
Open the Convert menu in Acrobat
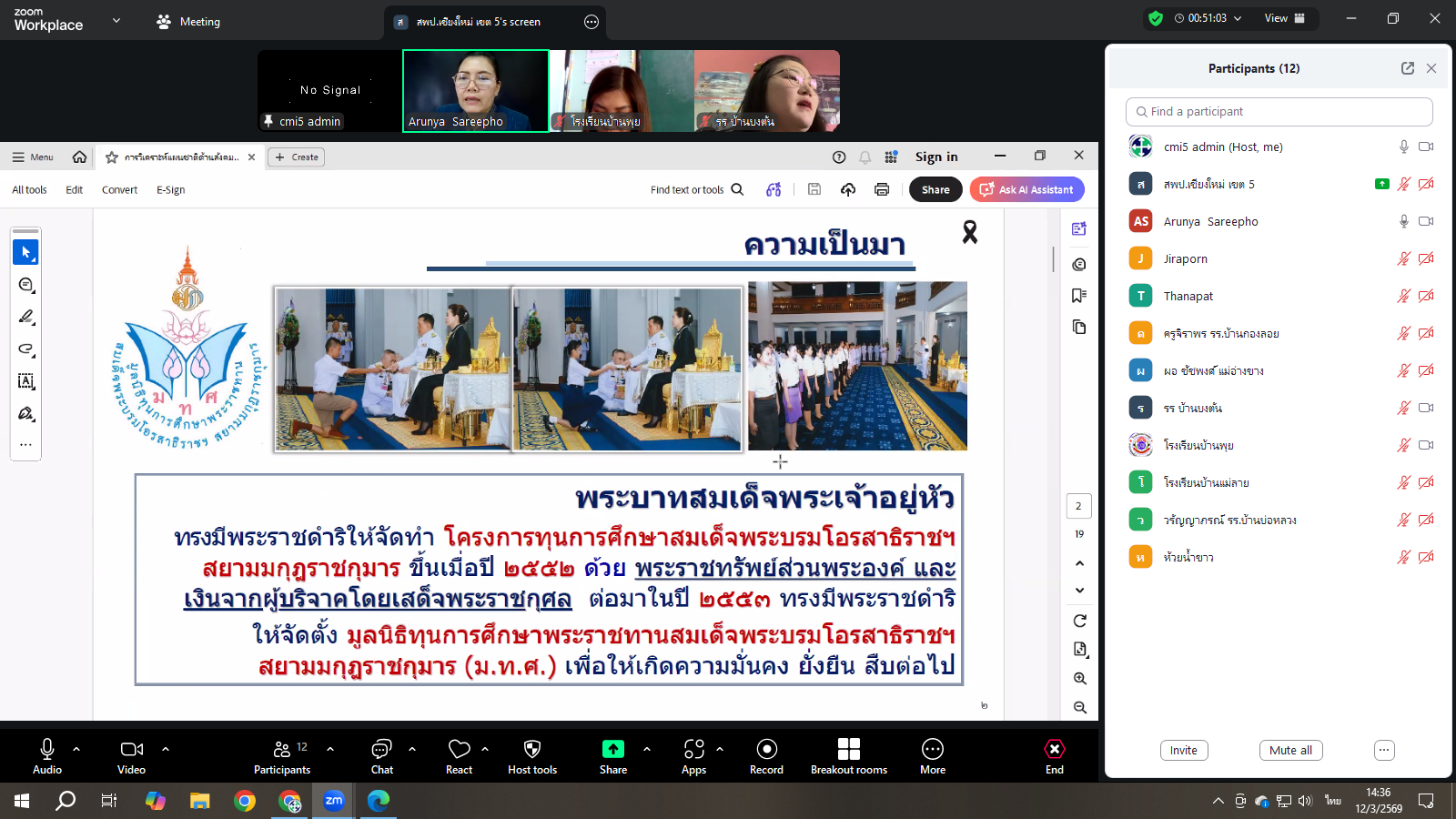tap(119, 190)
